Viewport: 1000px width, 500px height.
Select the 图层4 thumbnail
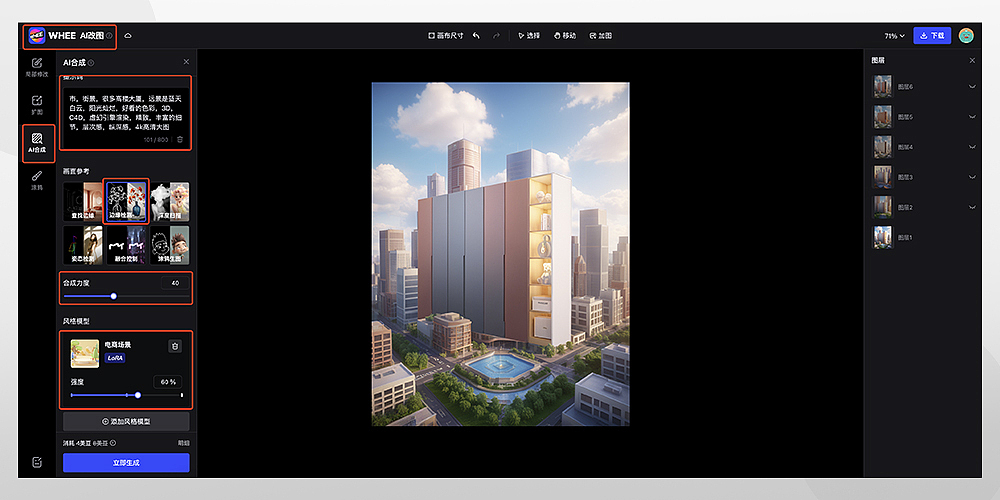883,147
